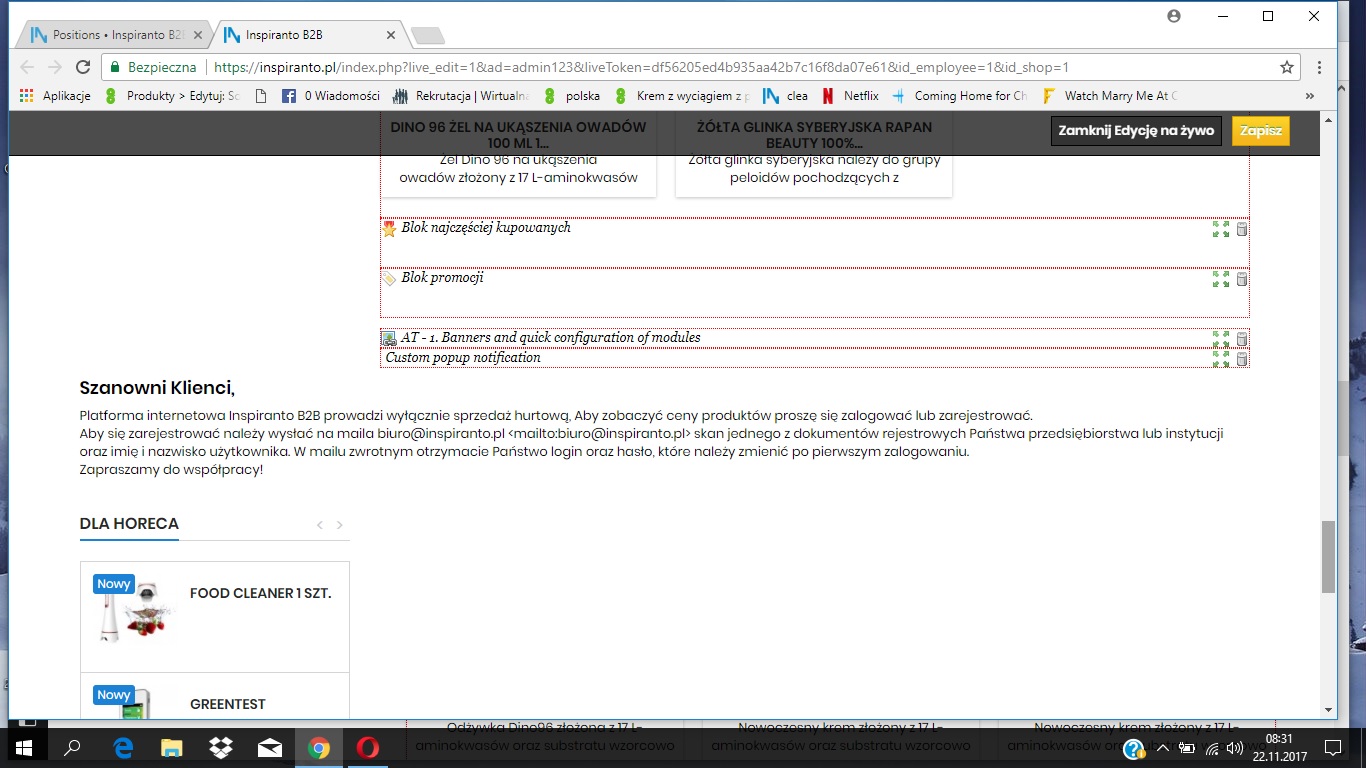Reload the page in Chrome
This screenshot has height=768, width=1366.
83,67
